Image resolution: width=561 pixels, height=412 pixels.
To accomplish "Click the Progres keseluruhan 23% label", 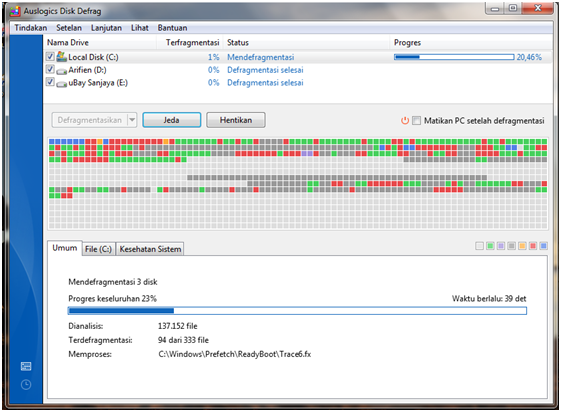I will point(112,299).
